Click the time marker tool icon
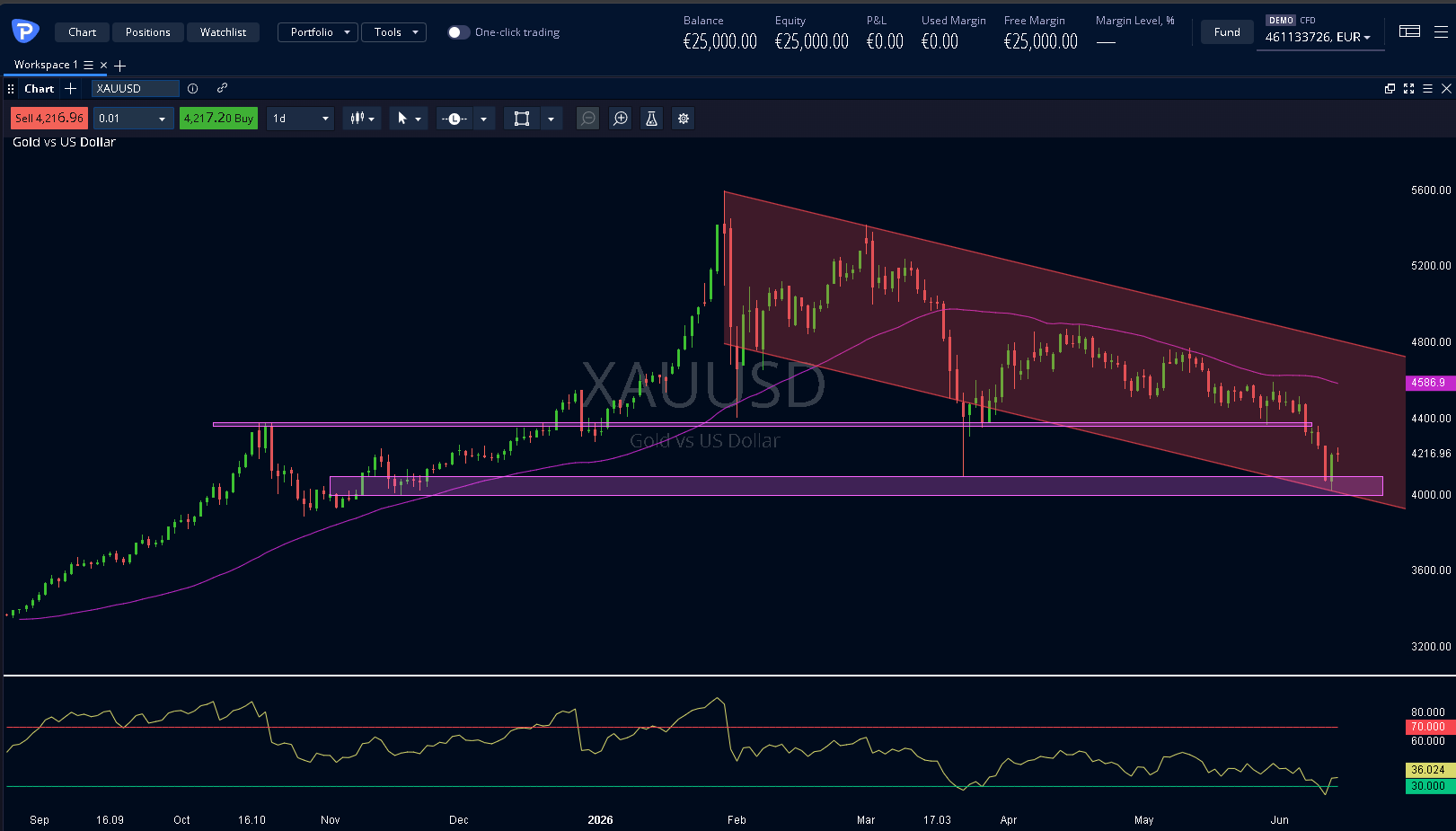This screenshot has width=1456, height=831. click(454, 119)
